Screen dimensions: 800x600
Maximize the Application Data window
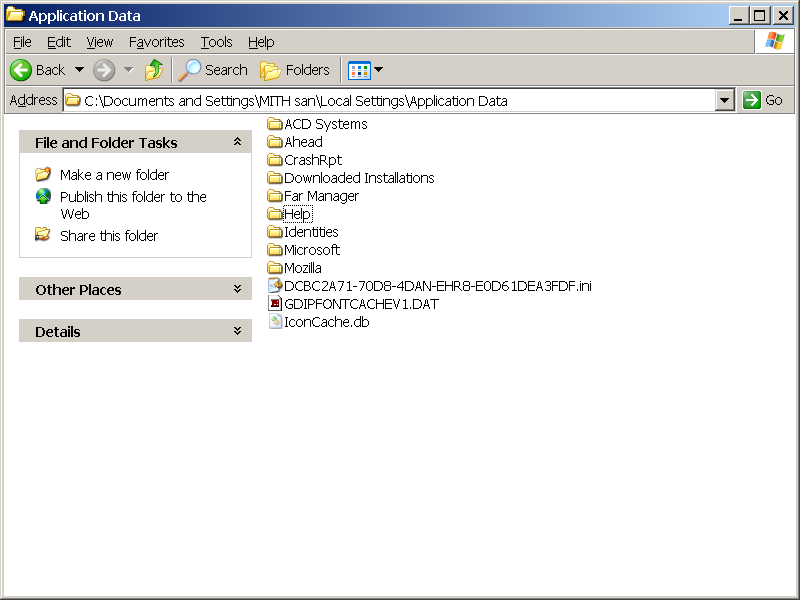pyautogui.click(x=759, y=16)
